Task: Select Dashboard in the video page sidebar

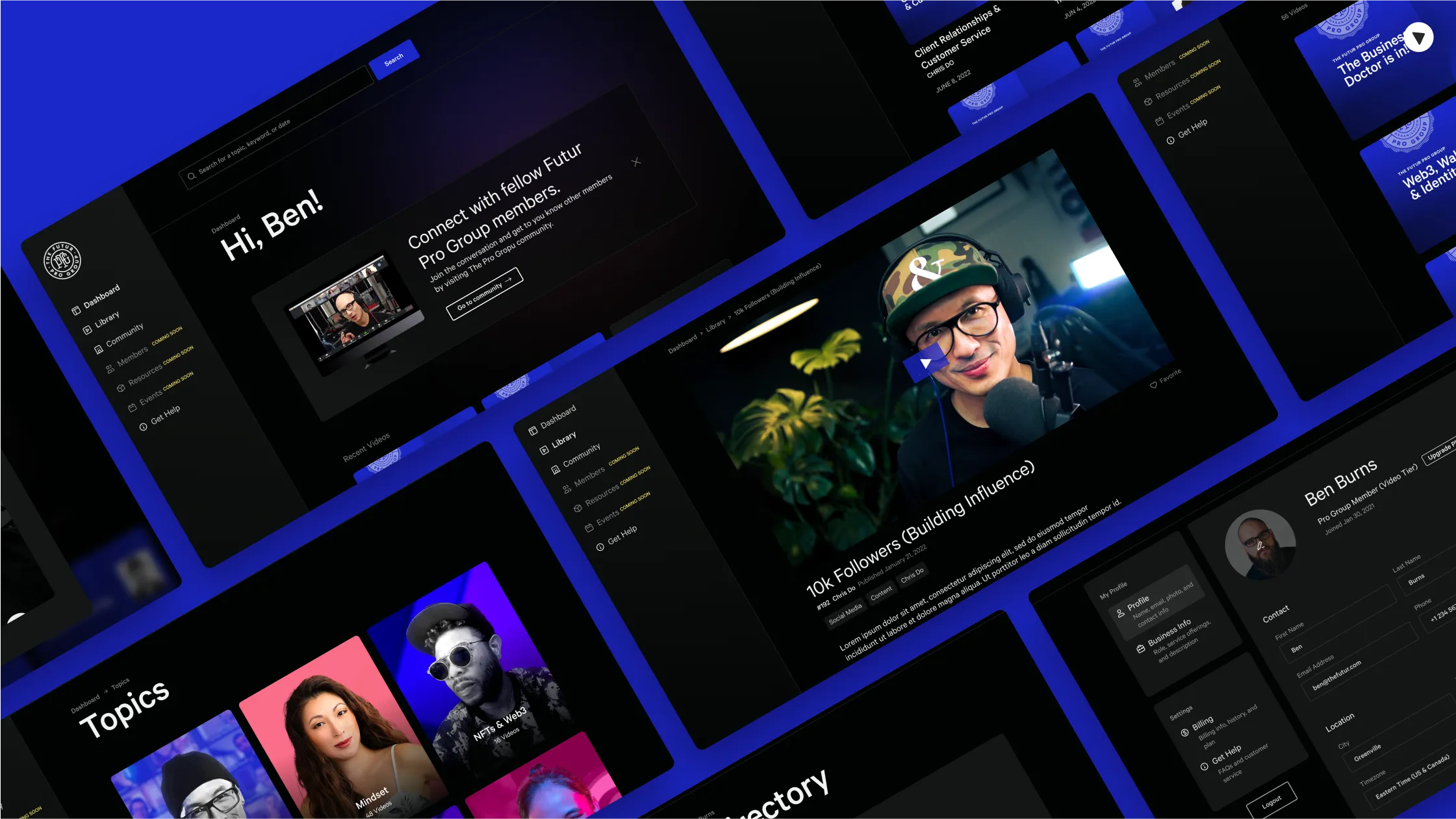Action: [558, 416]
